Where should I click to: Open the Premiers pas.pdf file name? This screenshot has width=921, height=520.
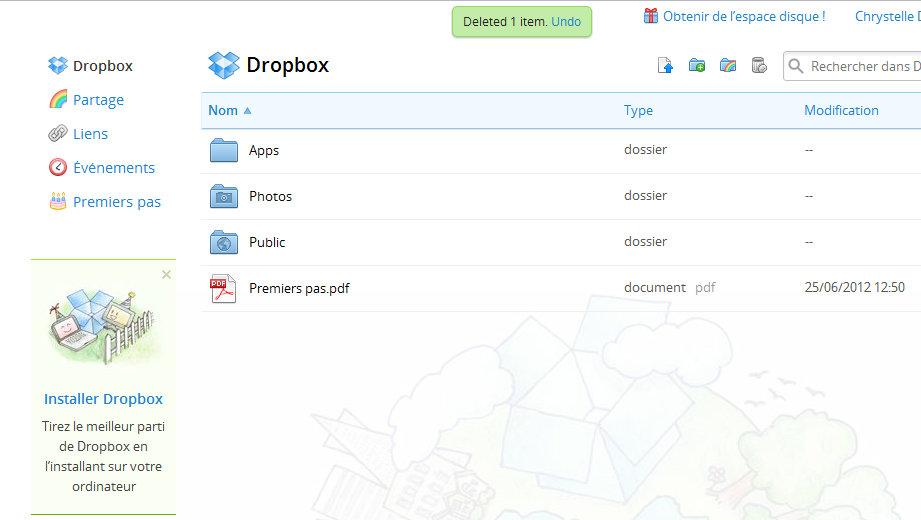coord(299,288)
